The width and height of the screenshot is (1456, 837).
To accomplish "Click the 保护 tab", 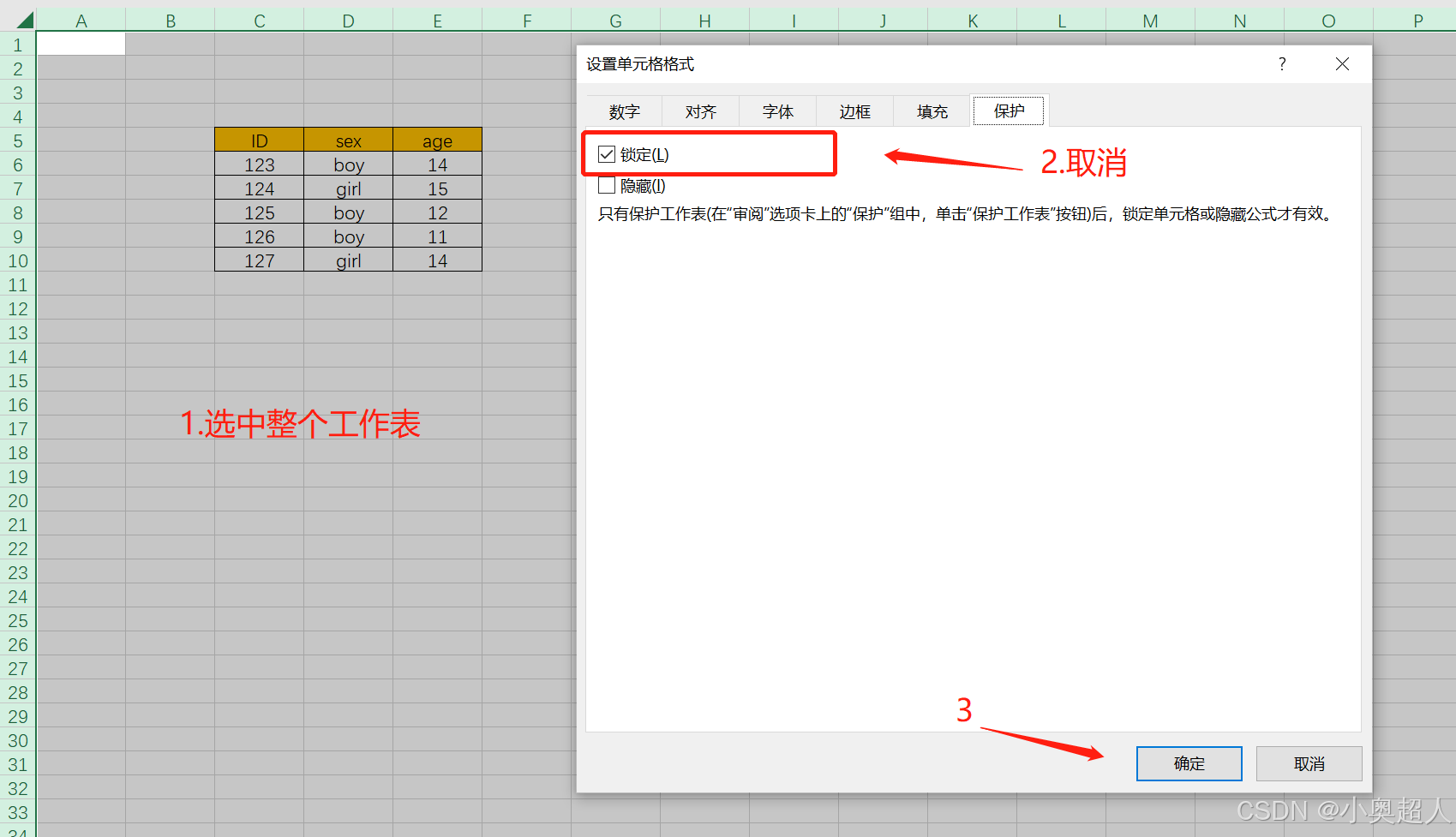I will (x=1010, y=111).
